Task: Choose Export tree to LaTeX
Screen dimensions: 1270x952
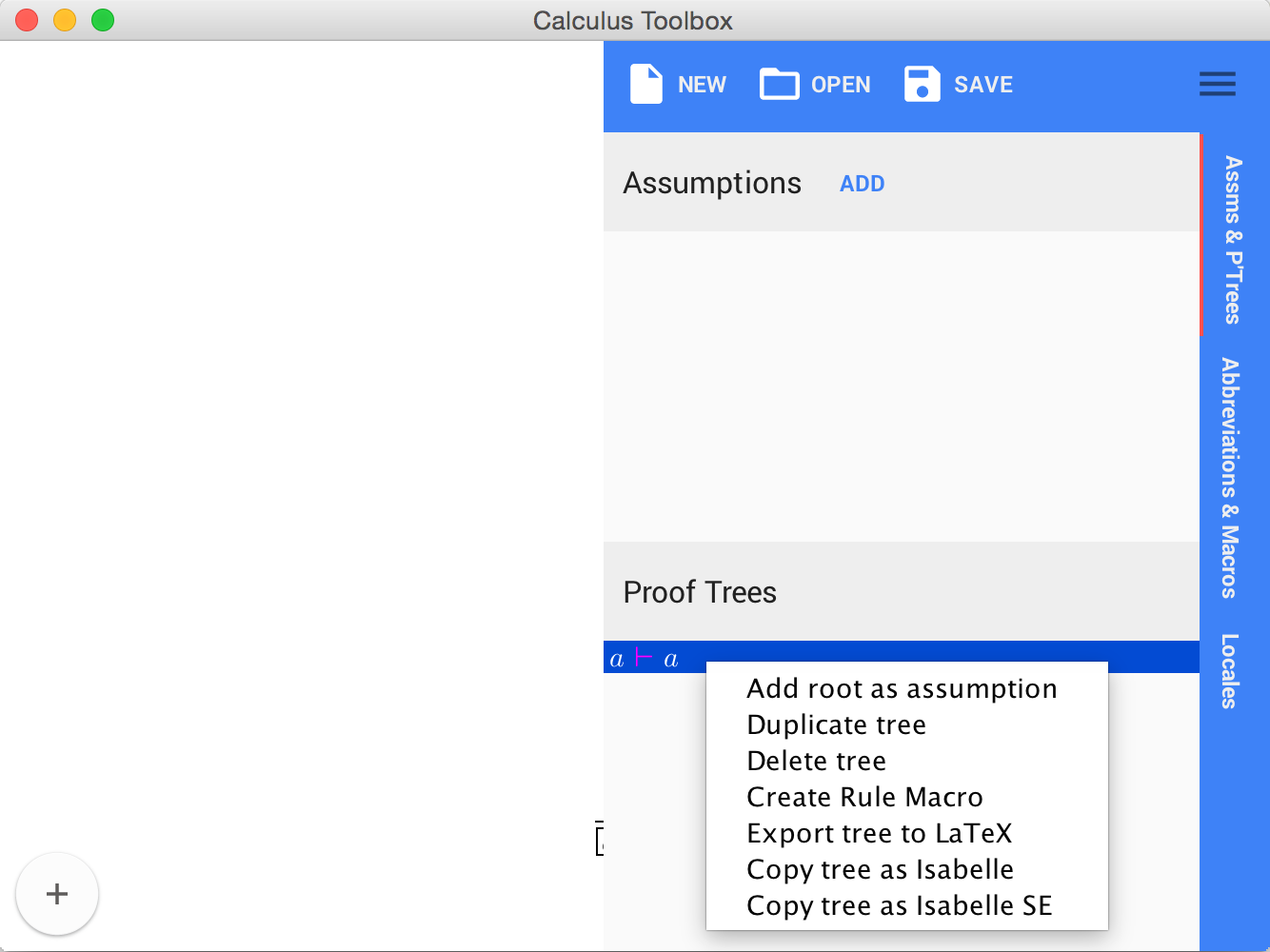Action: 906,833
